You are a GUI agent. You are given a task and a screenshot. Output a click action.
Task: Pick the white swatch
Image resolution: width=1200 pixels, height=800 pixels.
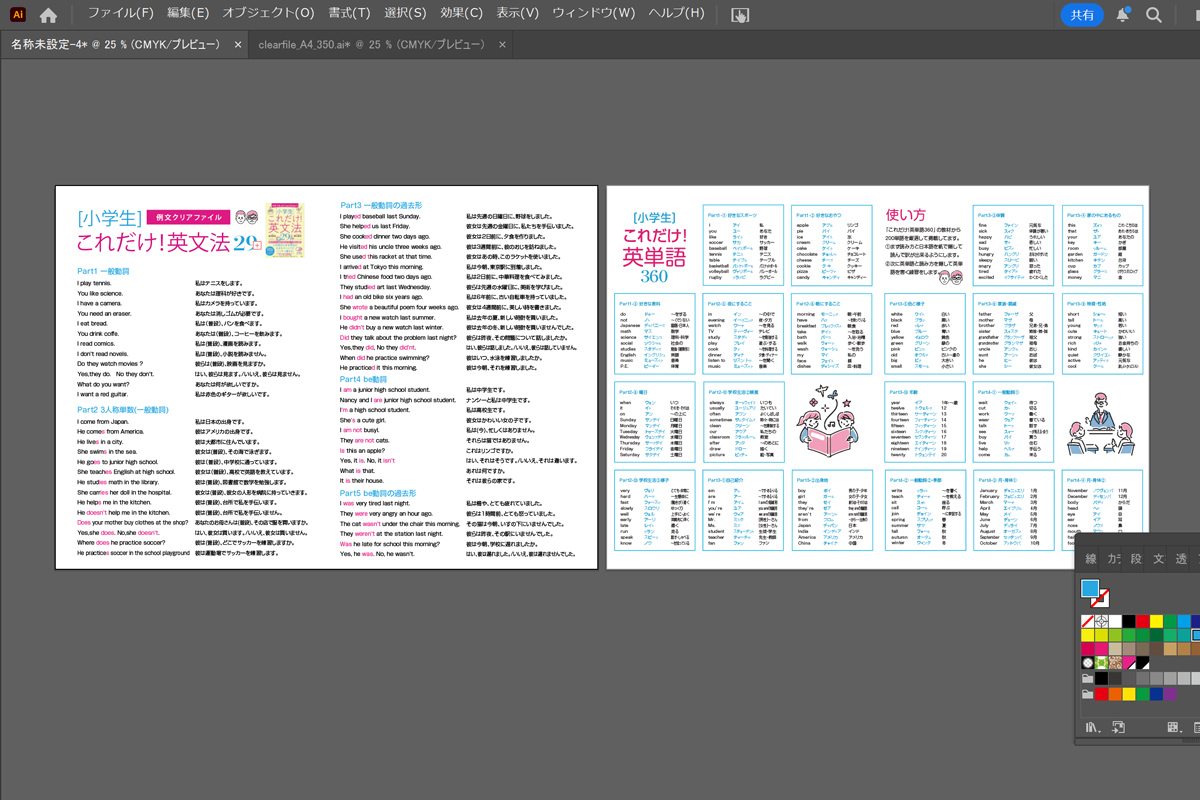1115,621
